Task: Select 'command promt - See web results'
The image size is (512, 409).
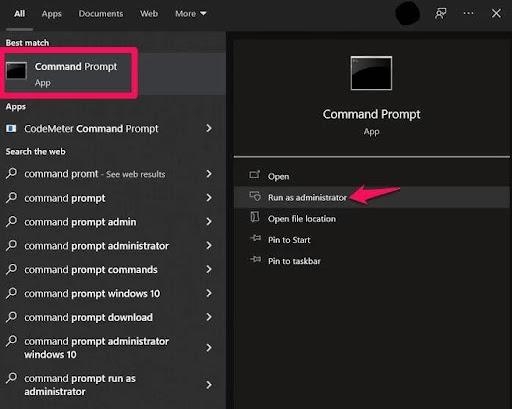Action: pos(113,174)
